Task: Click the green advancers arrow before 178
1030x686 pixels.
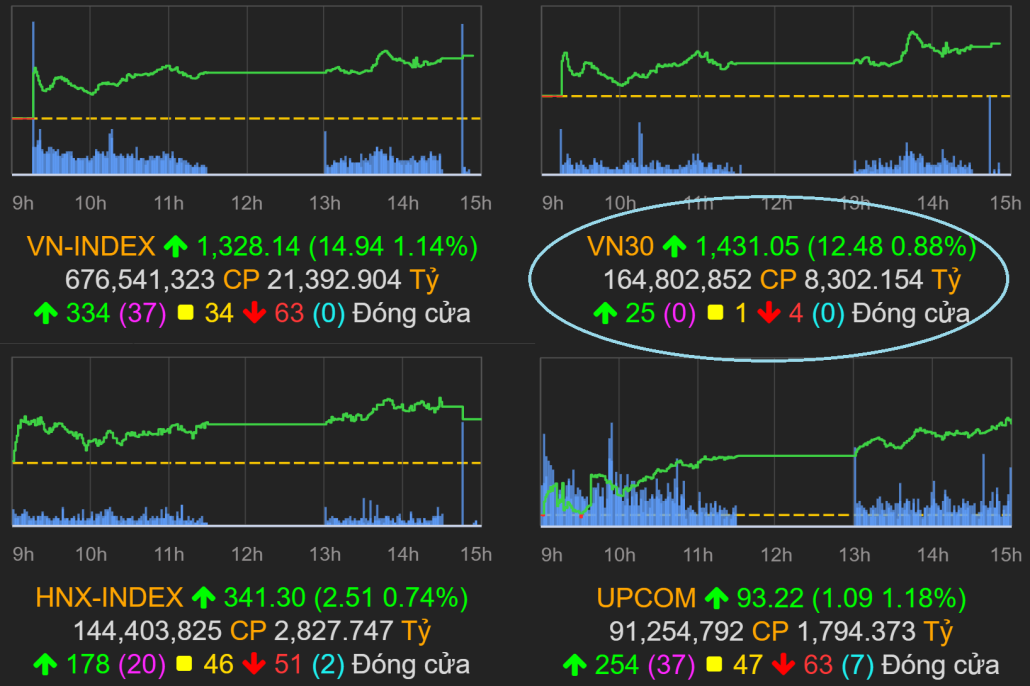Action: [44, 665]
